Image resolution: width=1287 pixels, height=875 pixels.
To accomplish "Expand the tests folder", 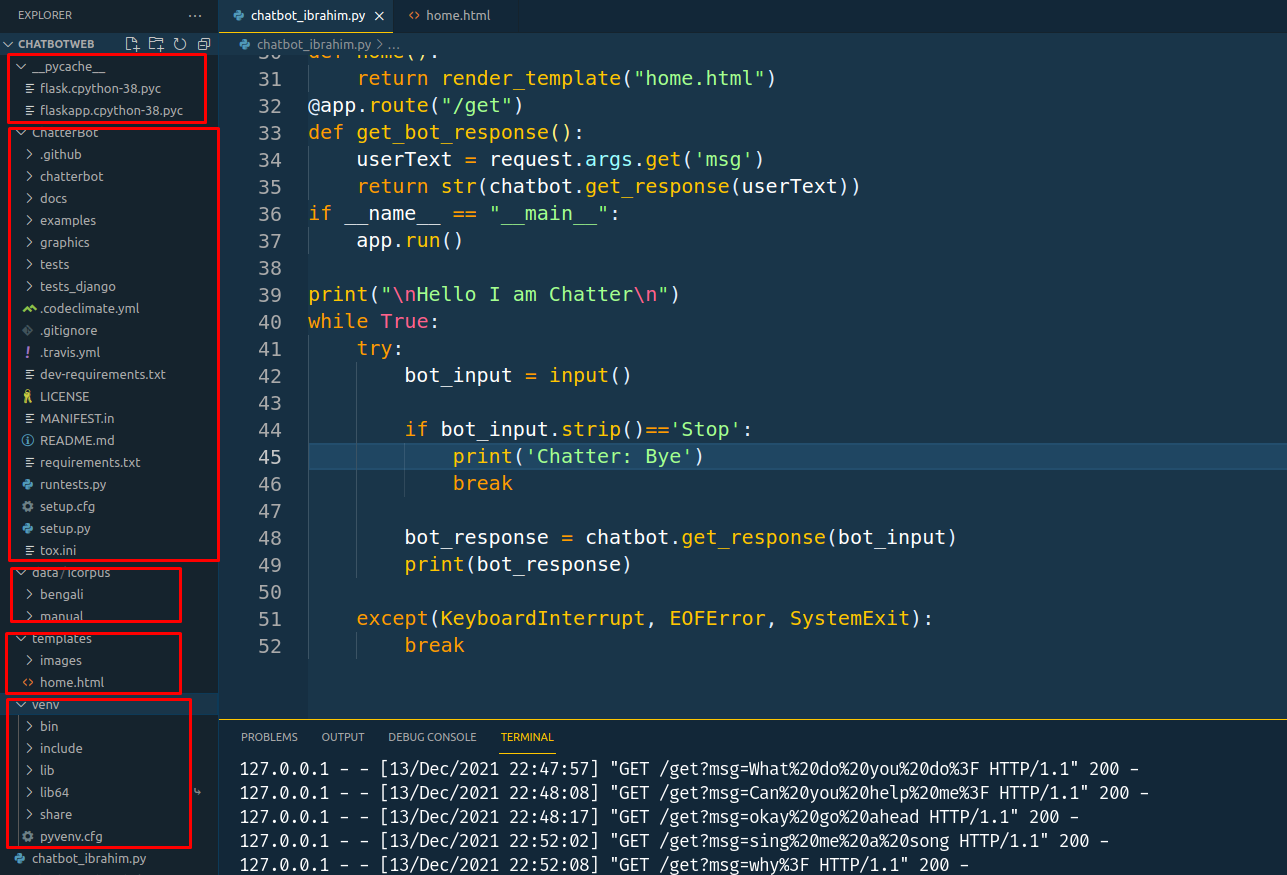I will [28, 264].
